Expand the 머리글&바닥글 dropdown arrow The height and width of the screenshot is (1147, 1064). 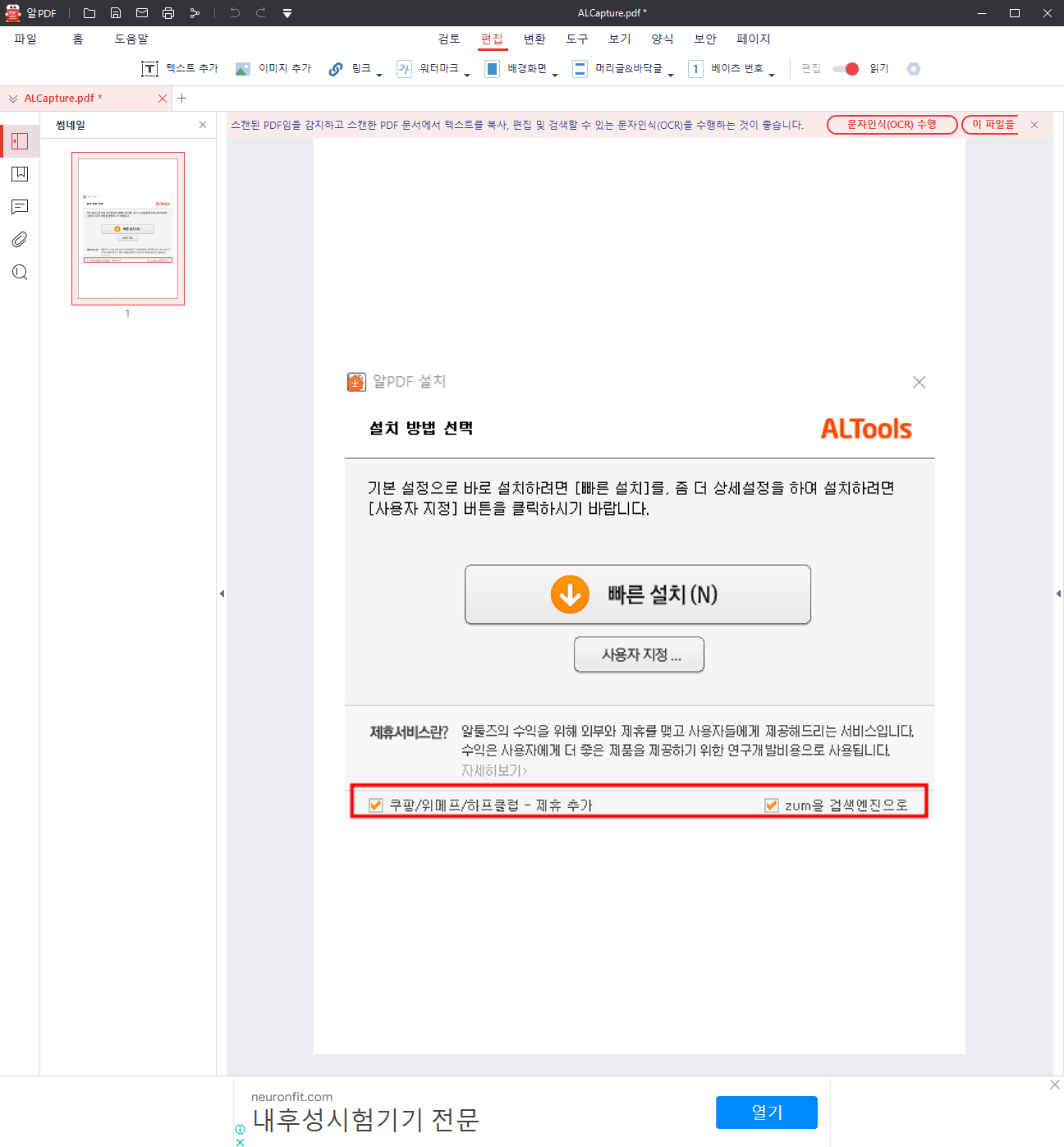671,75
